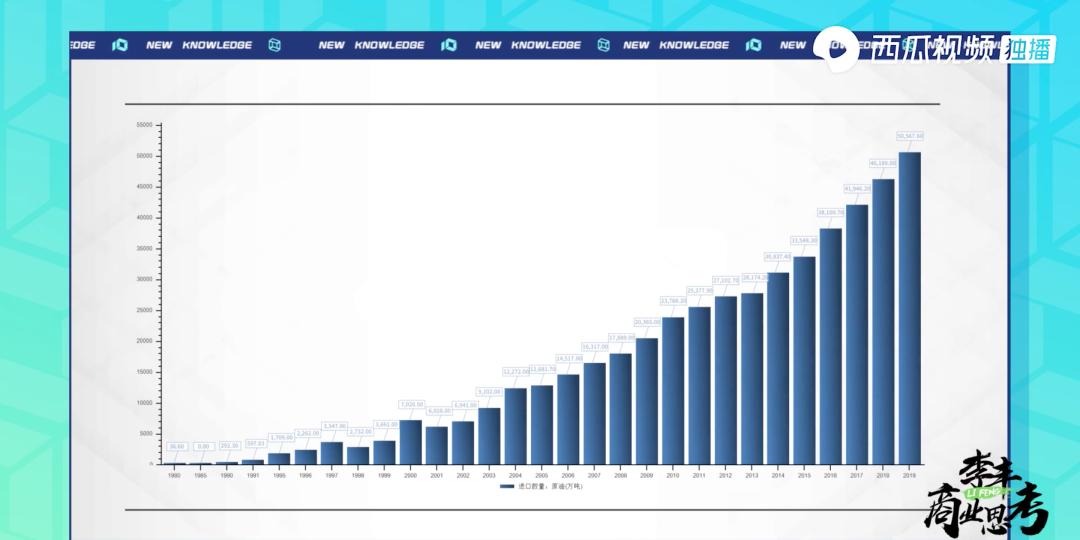Screen dimensions: 1080x540
Task: Select the data label 17,889.00
Action: [x=621, y=338]
